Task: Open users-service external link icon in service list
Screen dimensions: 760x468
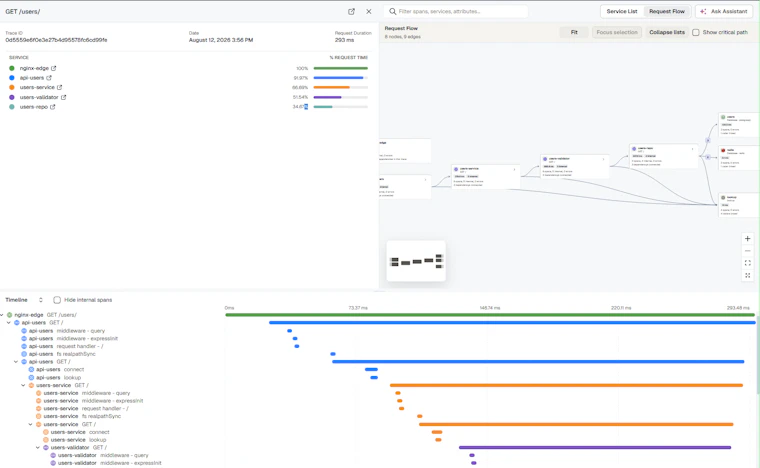Action: (60, 87)
